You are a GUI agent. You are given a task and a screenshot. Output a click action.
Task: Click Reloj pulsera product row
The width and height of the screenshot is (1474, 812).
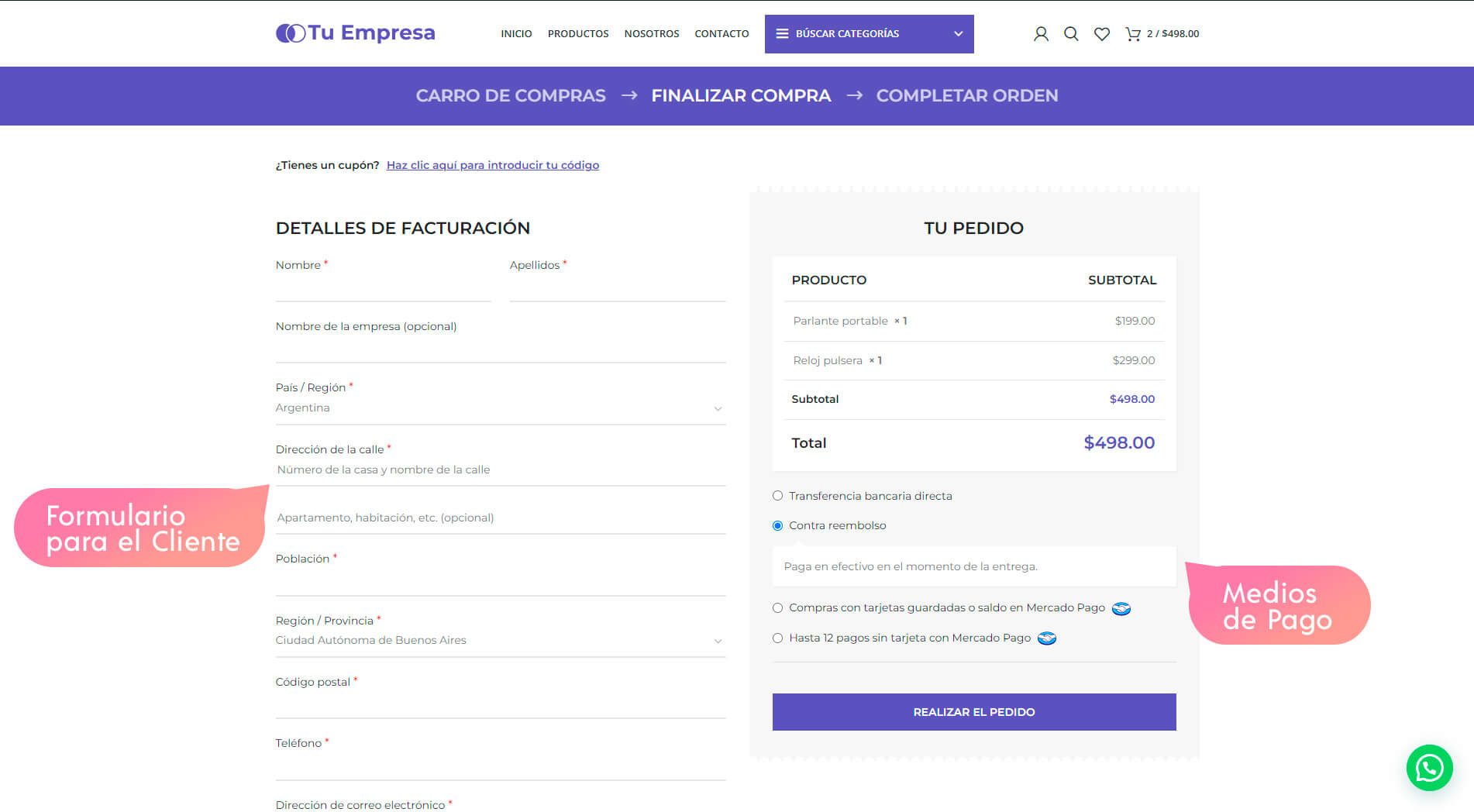[x=974, y=361]
